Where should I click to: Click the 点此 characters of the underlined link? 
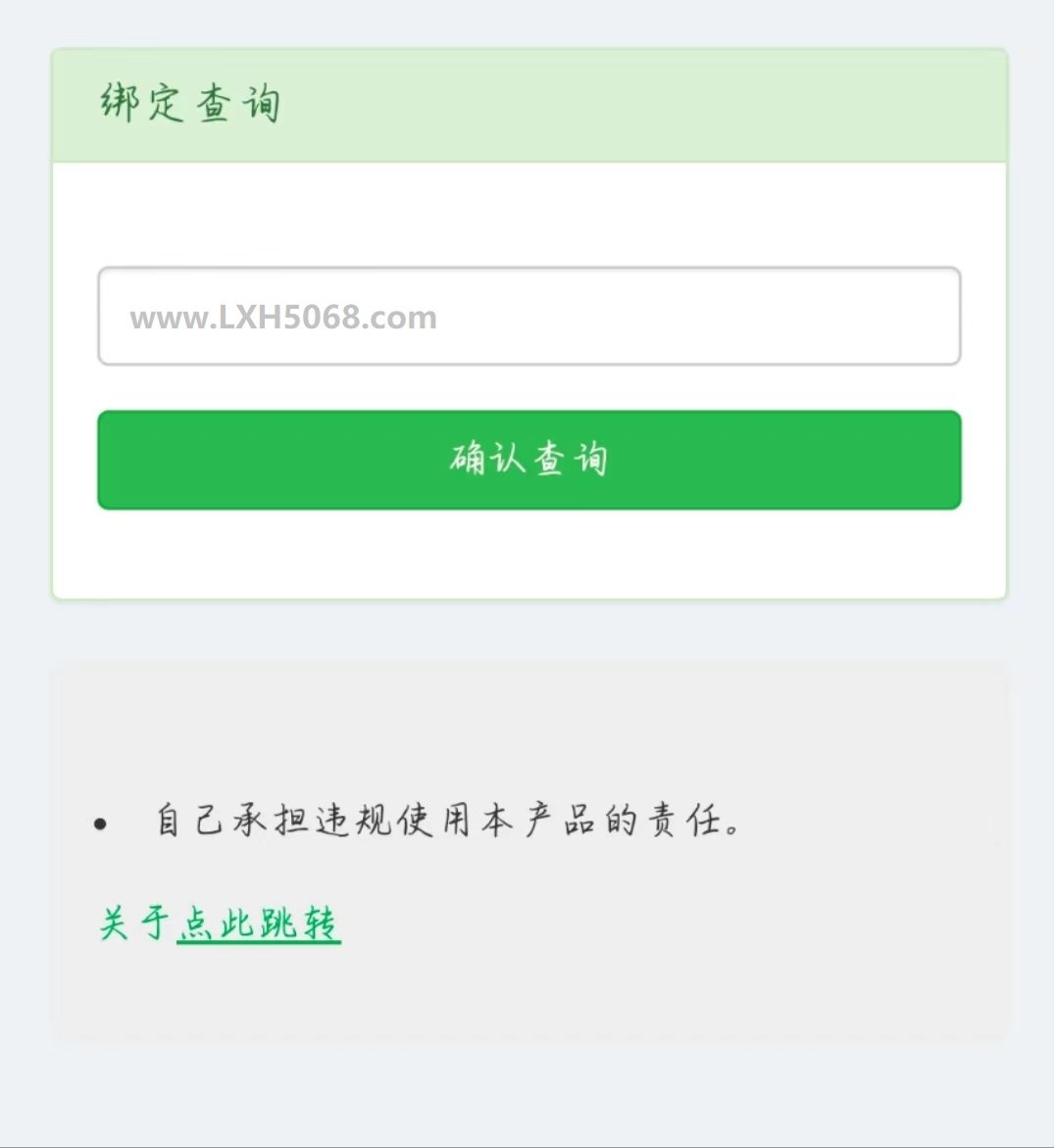coord(217,923)
